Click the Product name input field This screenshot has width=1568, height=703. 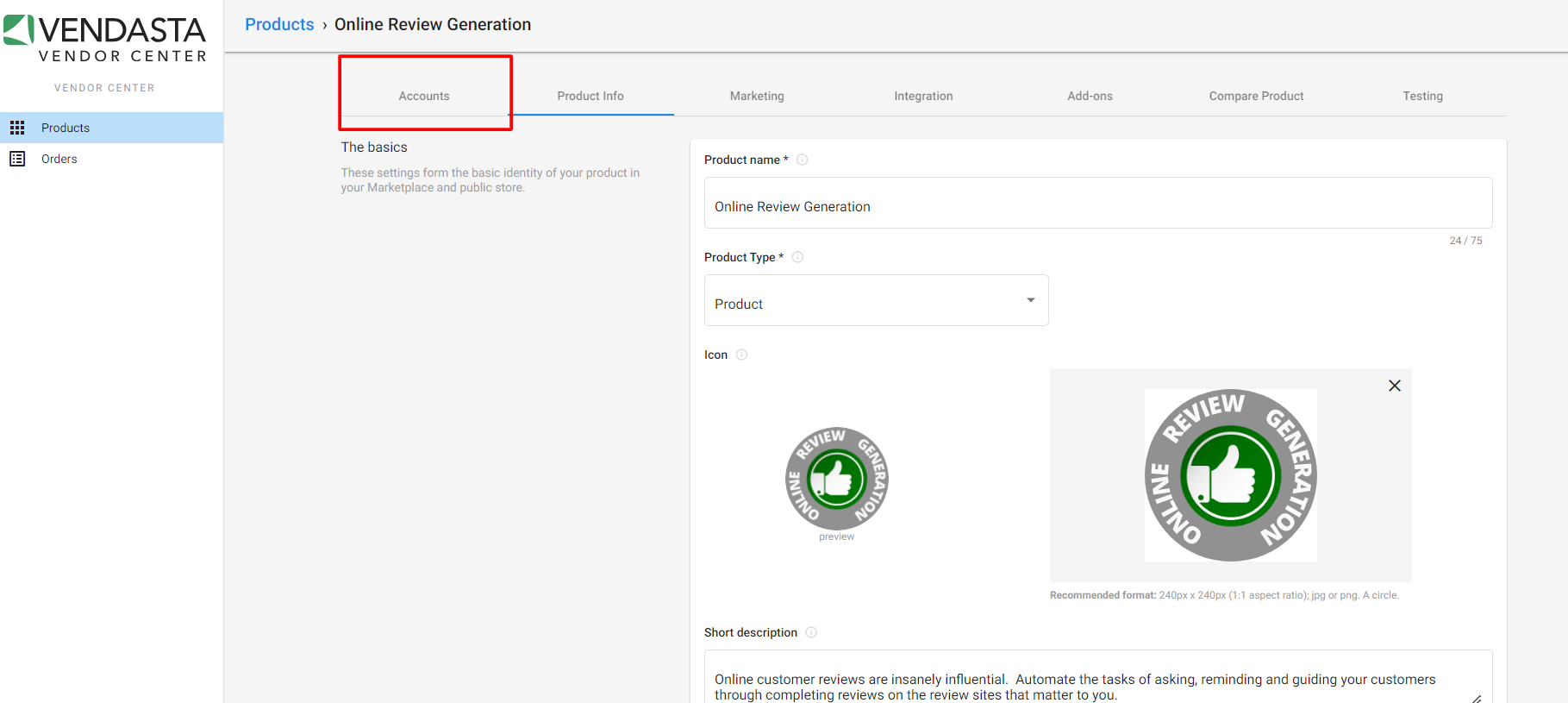[x=1098, y=203]
